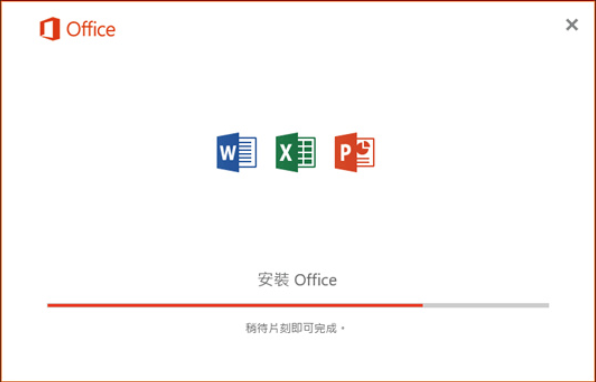
Task: Click the blue Word application icon
Action: pyautogui.click(x=236, y=152)
